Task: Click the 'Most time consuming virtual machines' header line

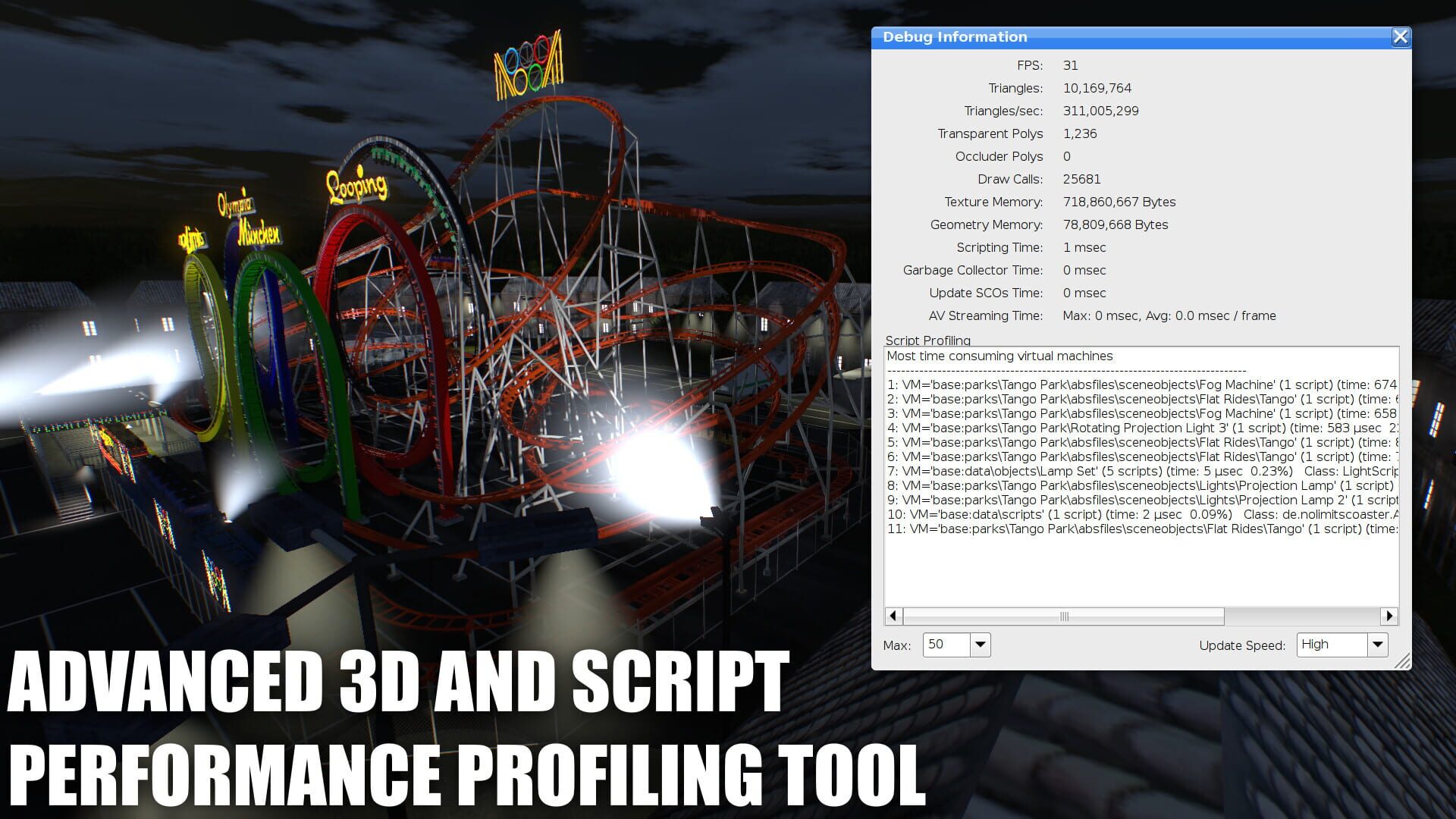Action: click(1001, 356)
